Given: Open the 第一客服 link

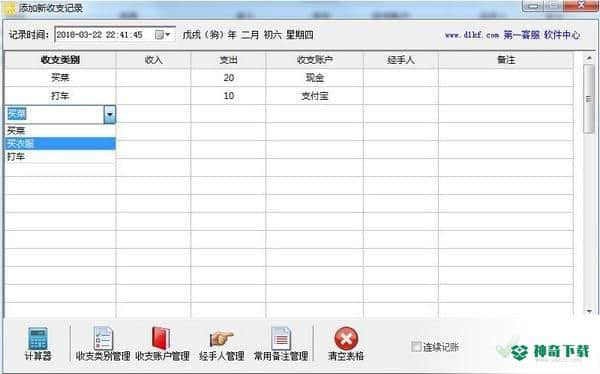Looking at the screenshot, I should [x=521, y=35].
